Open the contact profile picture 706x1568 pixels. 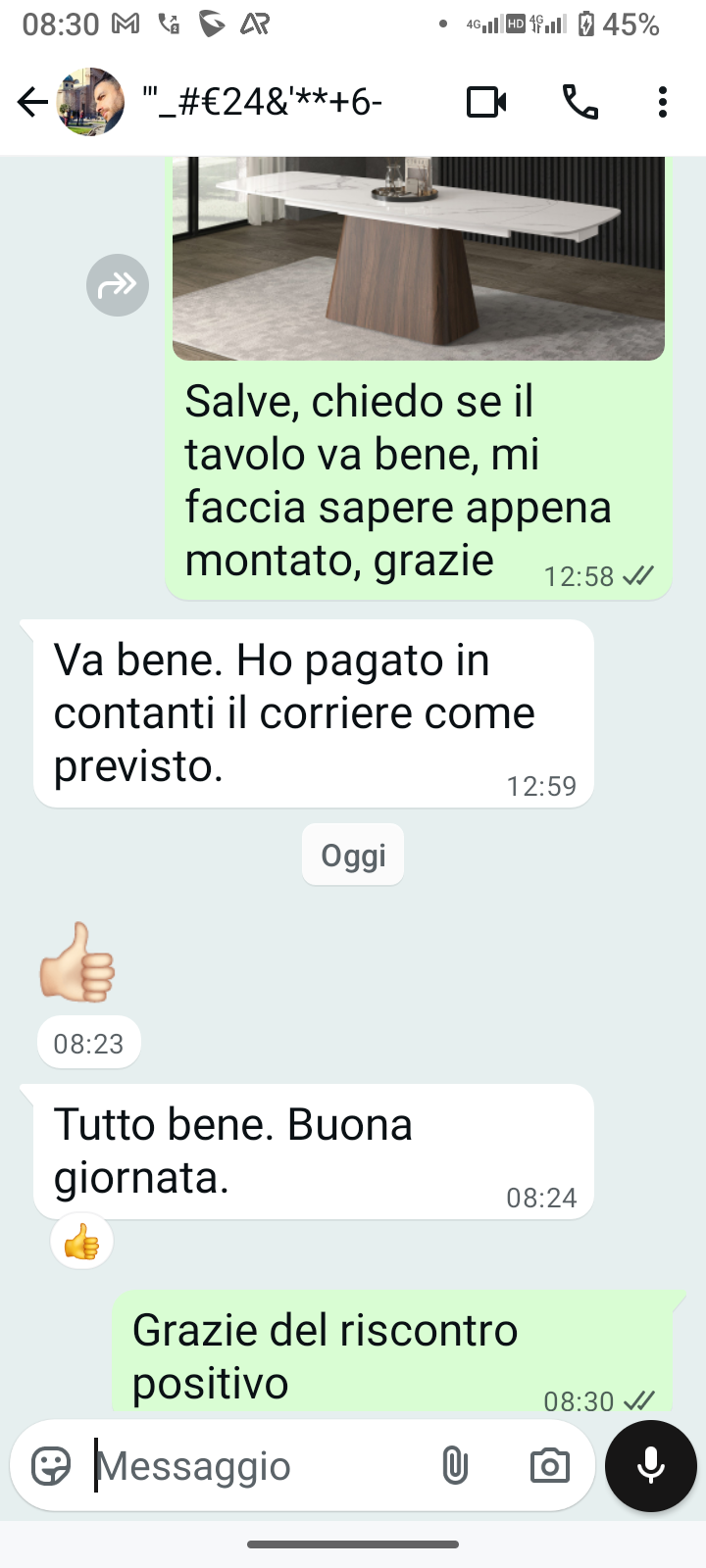(91, 102)
